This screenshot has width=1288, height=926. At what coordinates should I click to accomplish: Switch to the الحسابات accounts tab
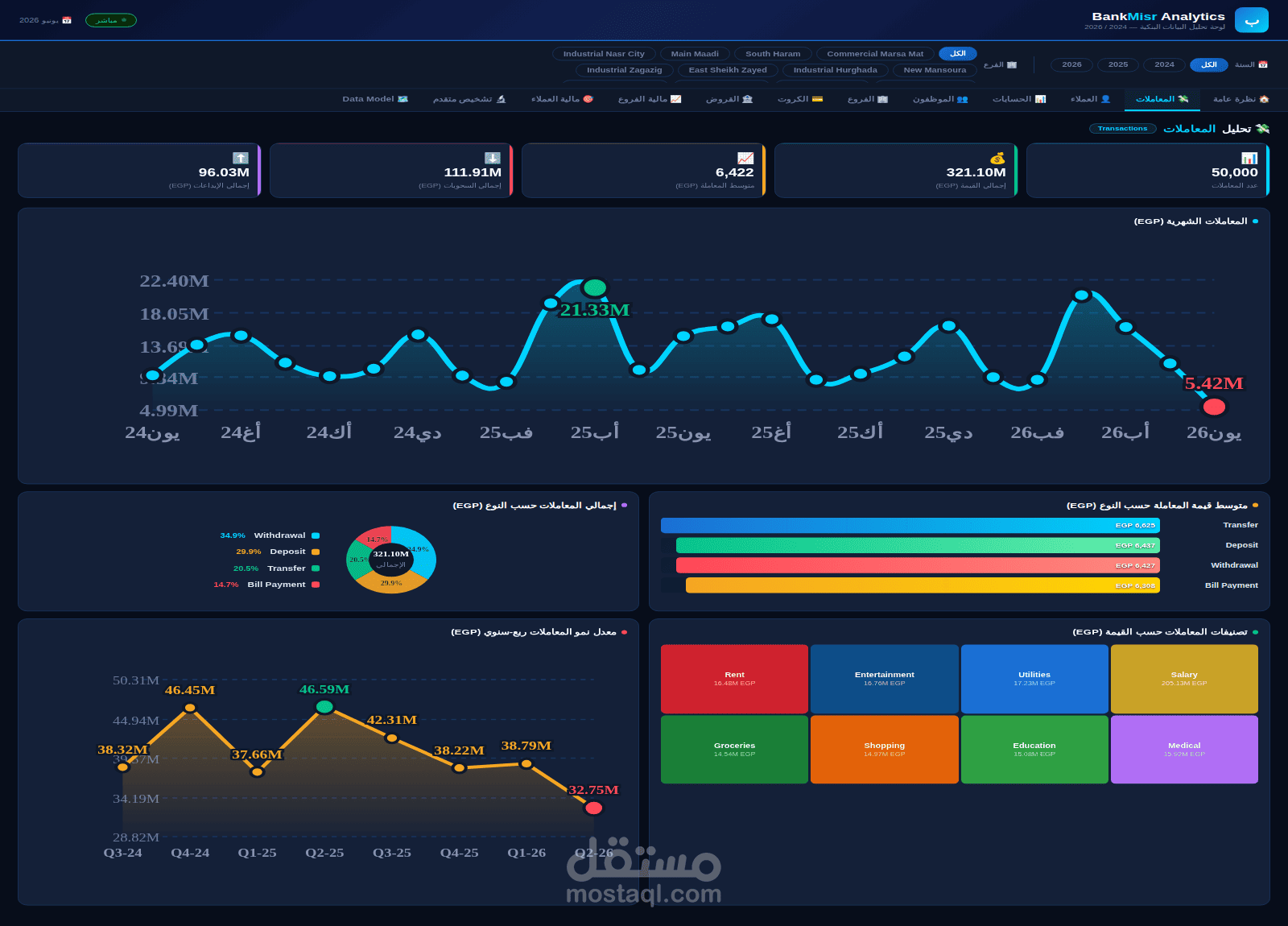point(1019,99)
